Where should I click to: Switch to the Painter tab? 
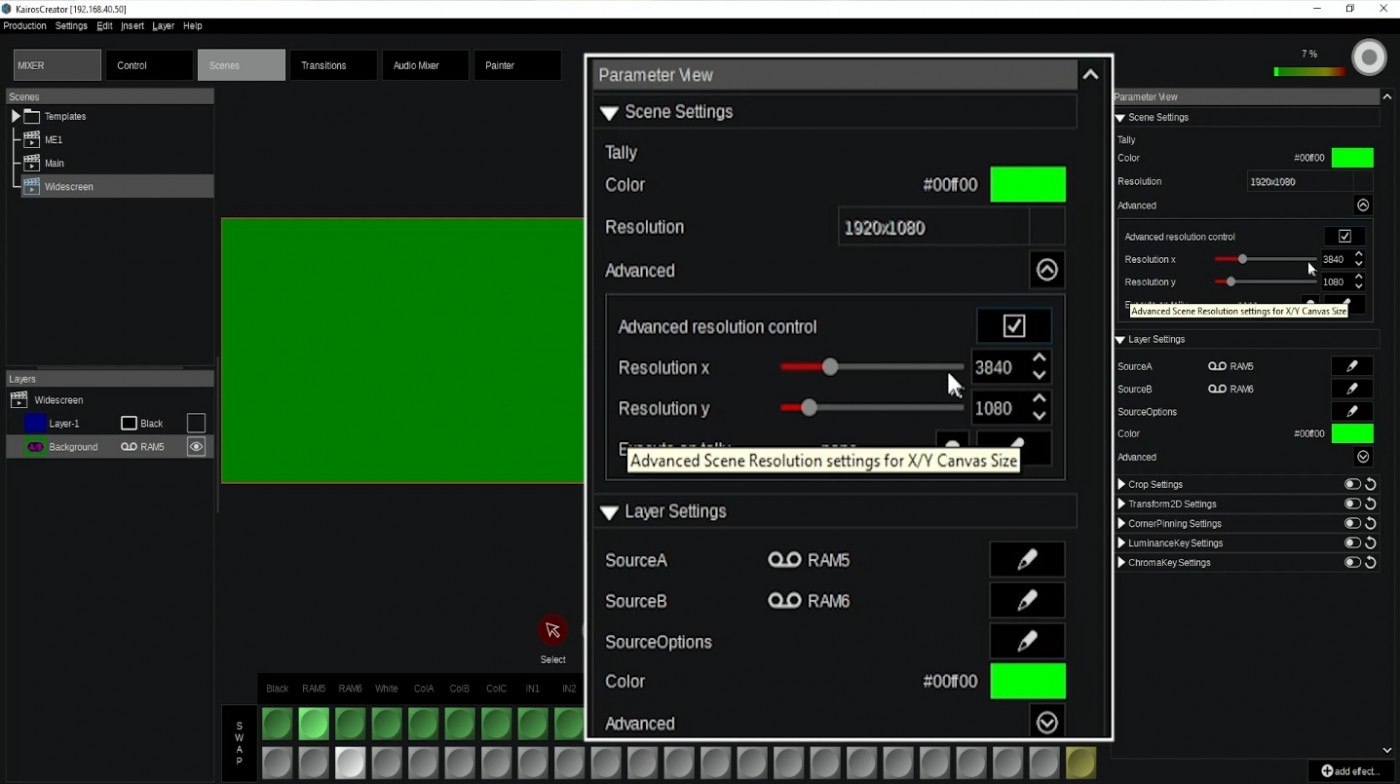[x=517, y=65]
